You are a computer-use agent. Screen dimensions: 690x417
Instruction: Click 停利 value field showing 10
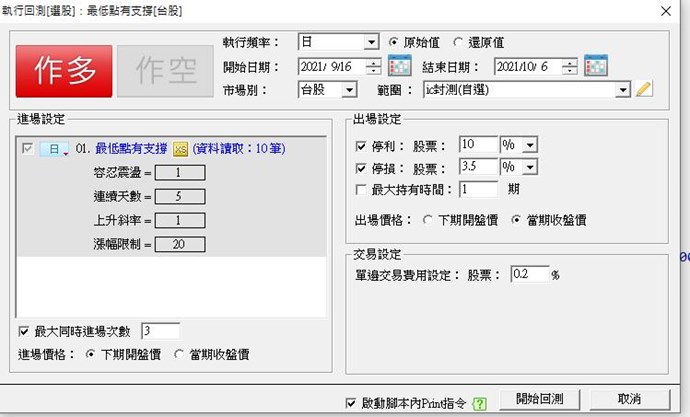pyautogui.click(x=479, y=144)
